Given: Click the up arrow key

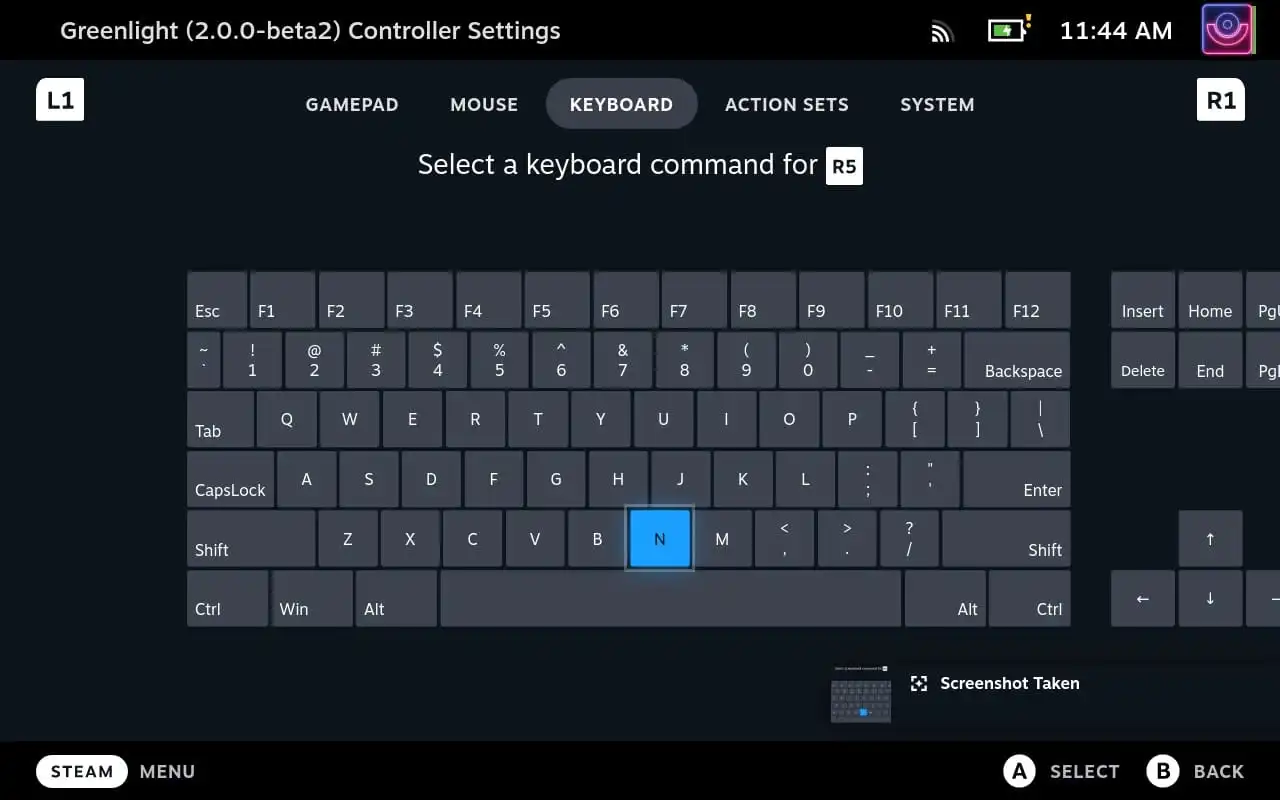Looking at the screenshot, I should pos(1210,539).
